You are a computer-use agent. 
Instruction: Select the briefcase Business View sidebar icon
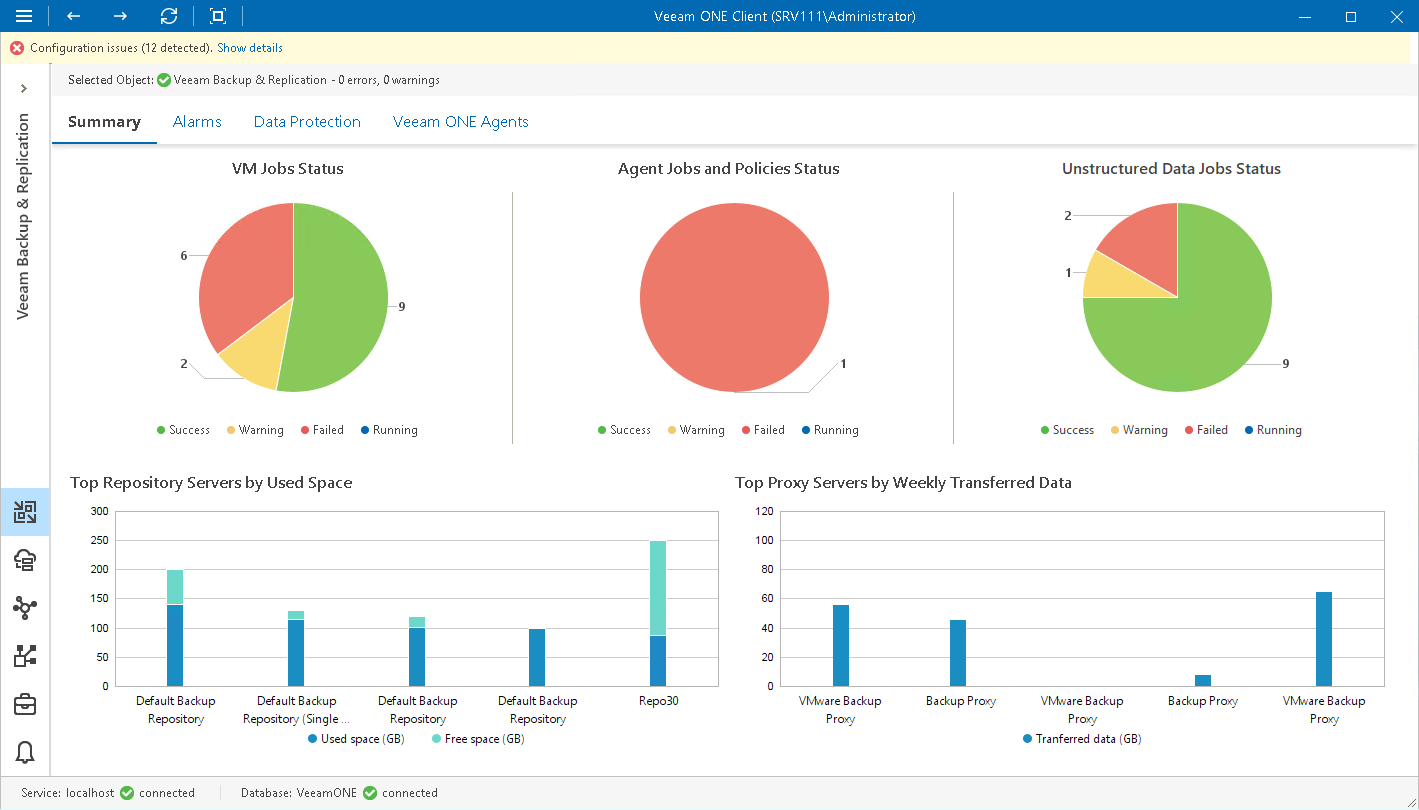click(x=25, y=704)
